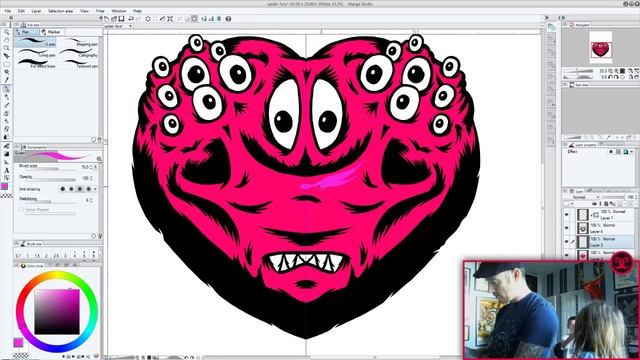
Task: Open the anti-aliasing dropdown arrow
Action: coord(95,189)
